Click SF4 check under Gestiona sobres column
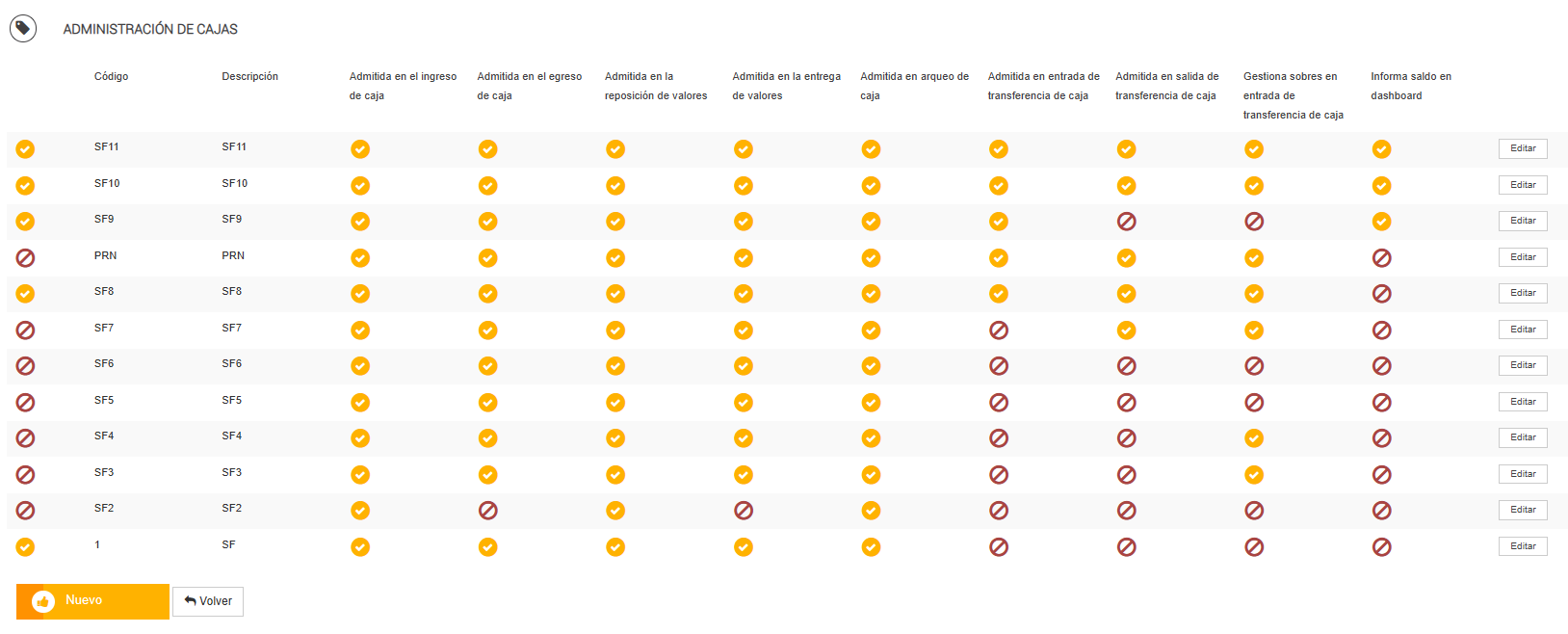Screen dimensions: 1568x634 1254,438
